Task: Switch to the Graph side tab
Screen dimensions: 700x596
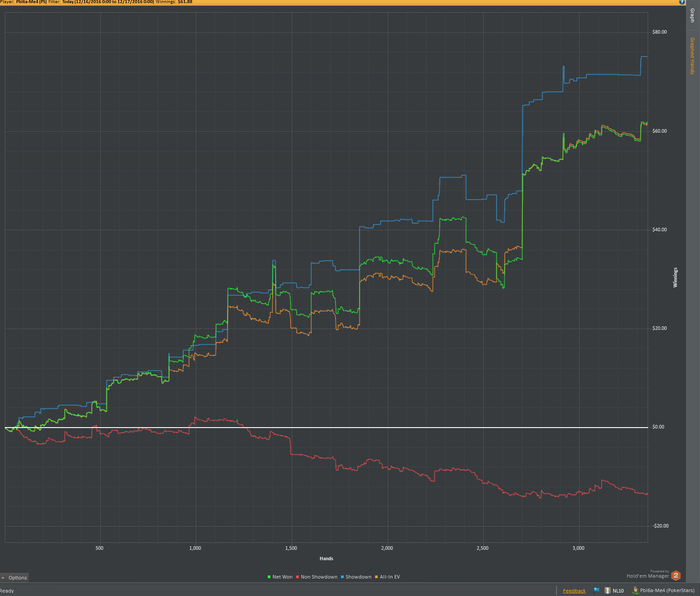Action: [692, 16]
